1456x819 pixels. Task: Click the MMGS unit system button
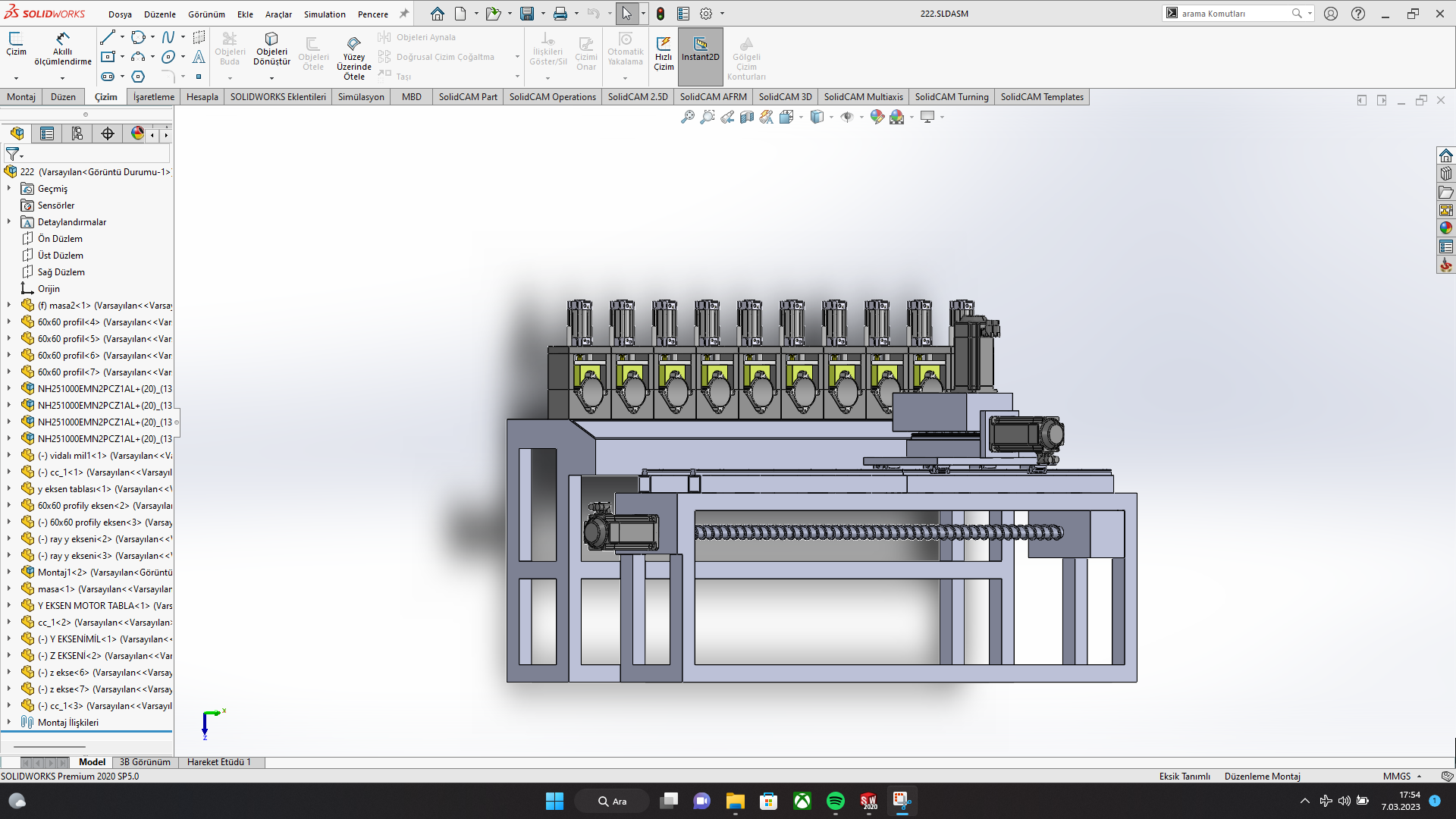coord(1396,776)
